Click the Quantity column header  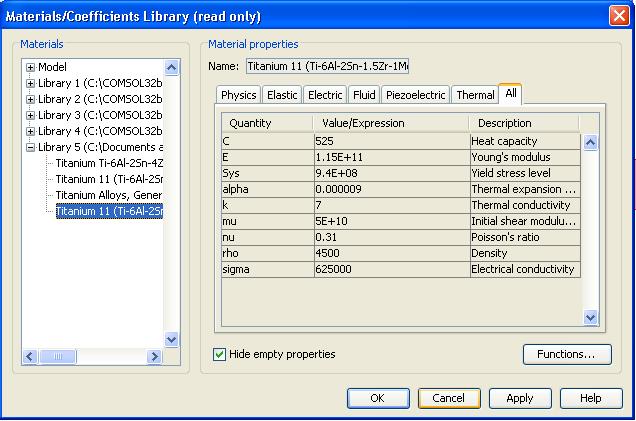(267, 123)
